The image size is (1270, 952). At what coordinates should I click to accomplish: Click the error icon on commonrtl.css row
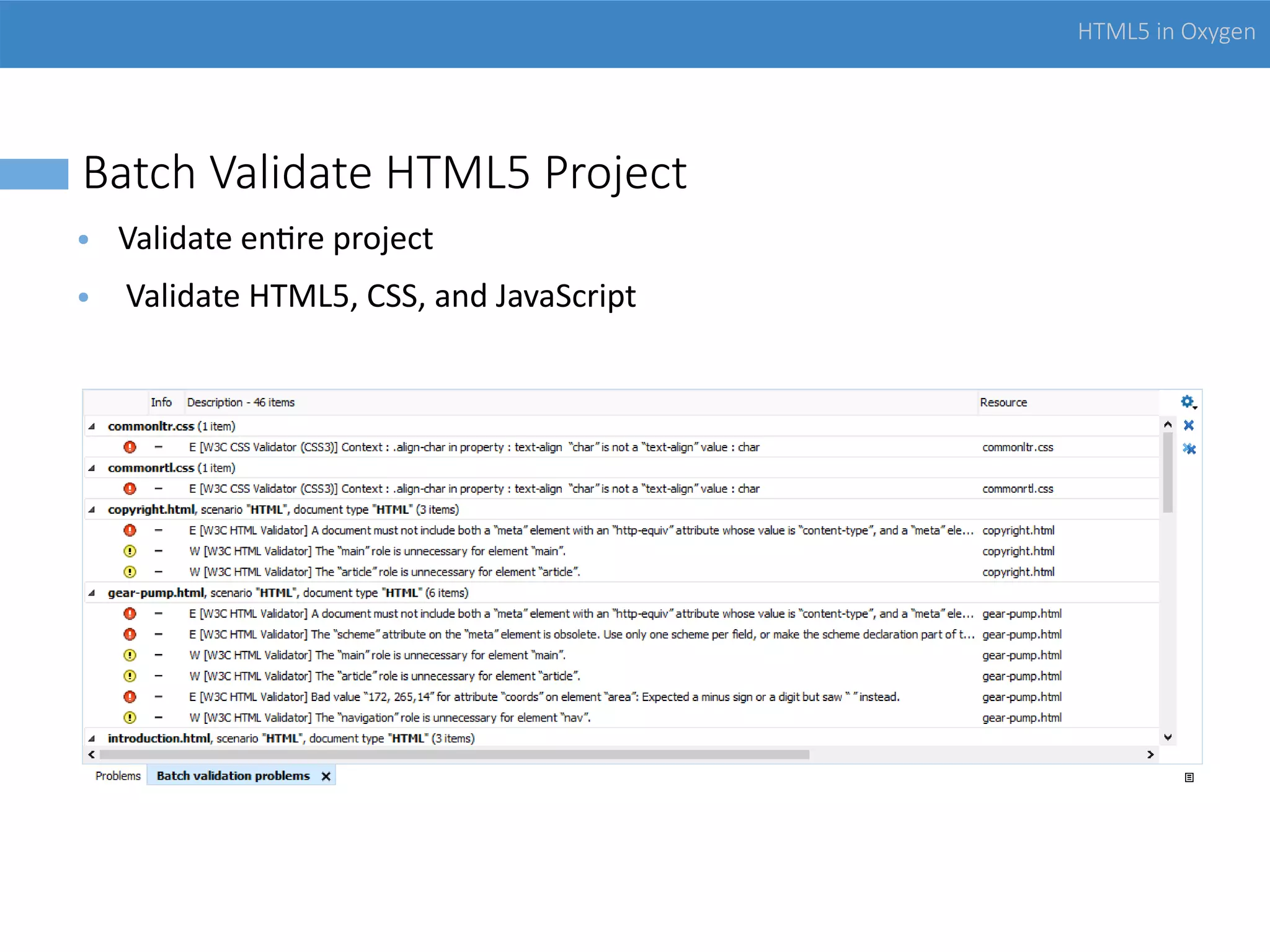(130, 488)
